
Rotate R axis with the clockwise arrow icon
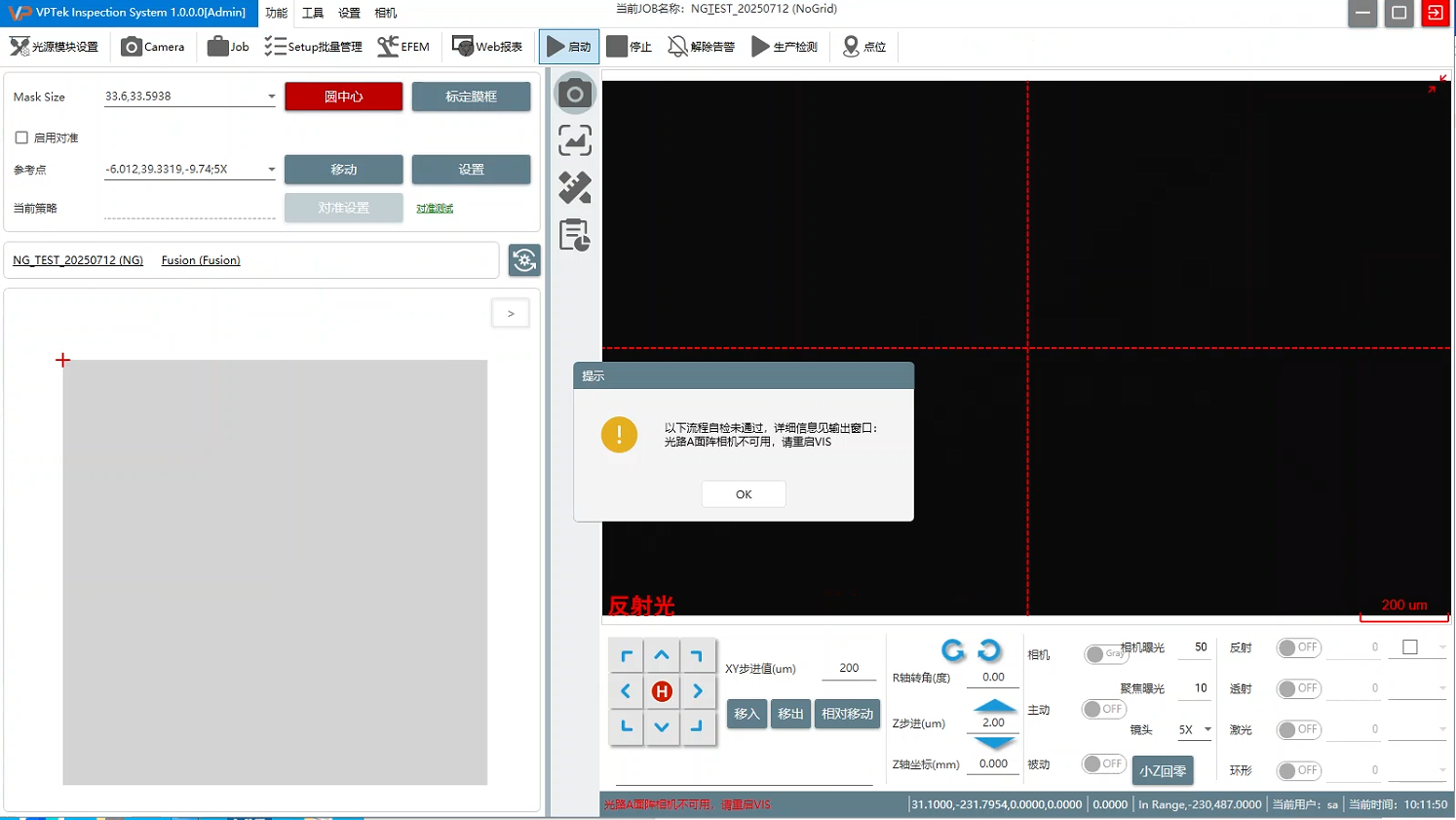tap(989, 649)
